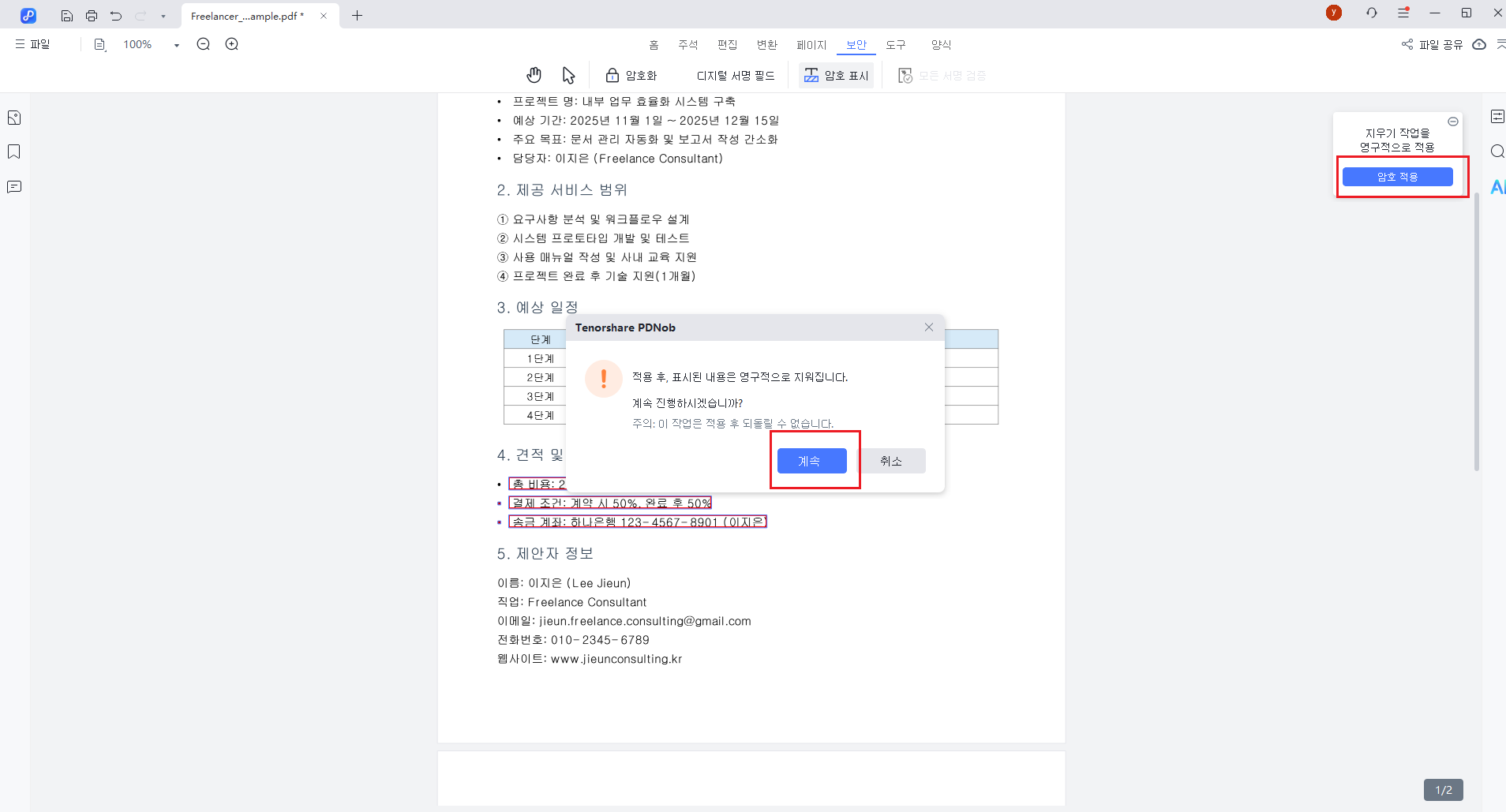The width and height of the screenshot is (1506, 812).
Task: Zoom out with minus magnifier
Action: 204,44
